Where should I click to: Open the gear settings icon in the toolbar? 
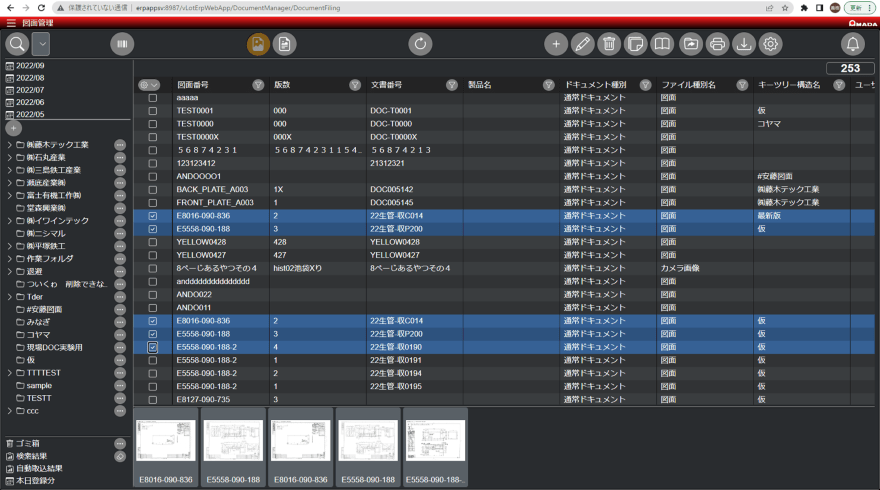coord(771,44)
